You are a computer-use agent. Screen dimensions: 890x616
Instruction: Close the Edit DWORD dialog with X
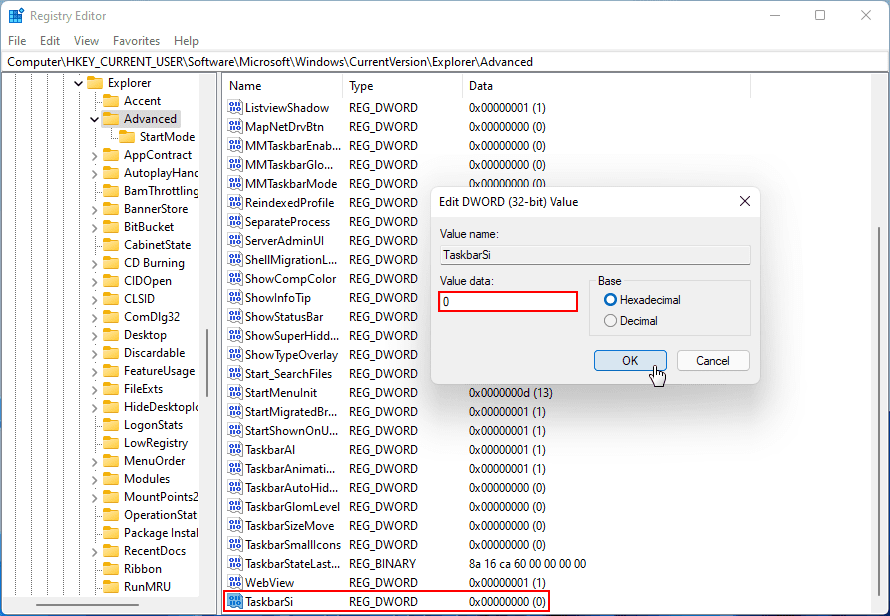745,202
